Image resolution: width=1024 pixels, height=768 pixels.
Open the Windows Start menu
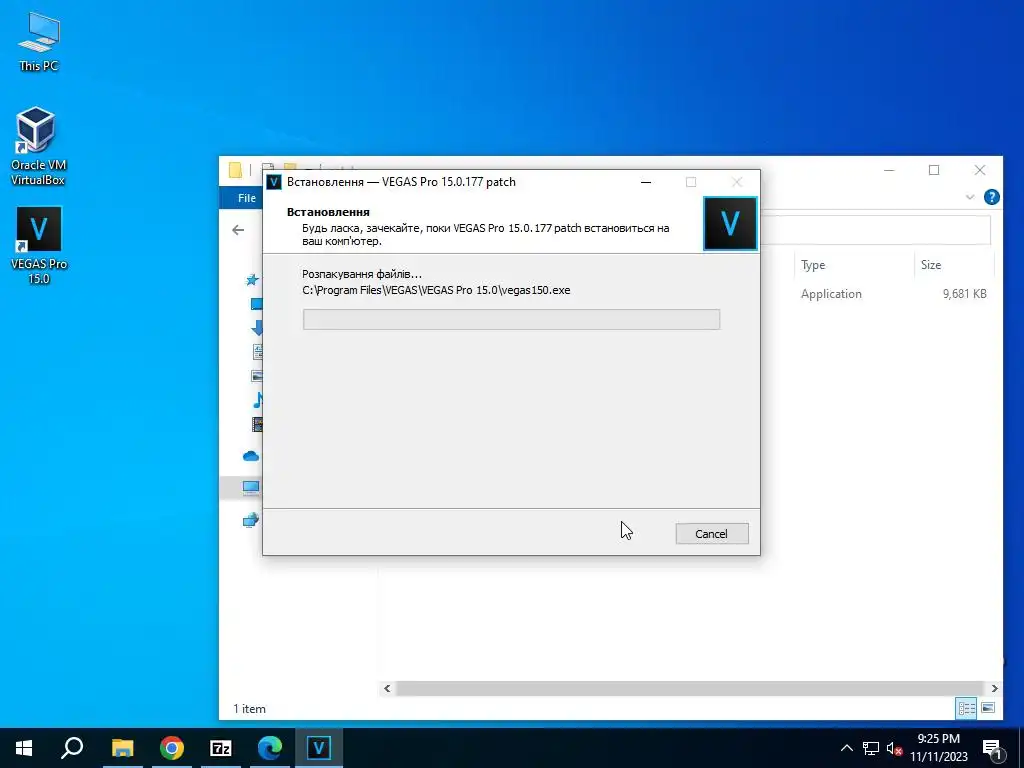pos(24,748)
